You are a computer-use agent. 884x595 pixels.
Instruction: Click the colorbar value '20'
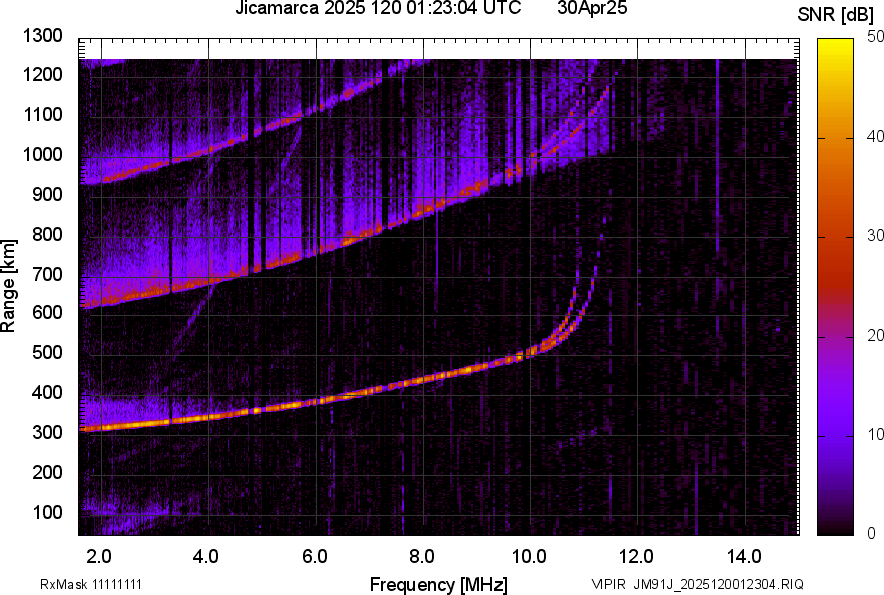pos(876,335)
